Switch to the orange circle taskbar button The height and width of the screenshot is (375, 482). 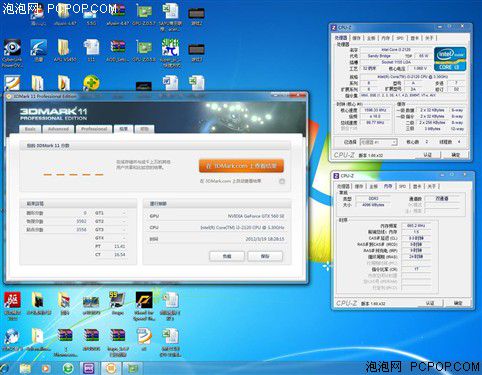tap(111, 368)
